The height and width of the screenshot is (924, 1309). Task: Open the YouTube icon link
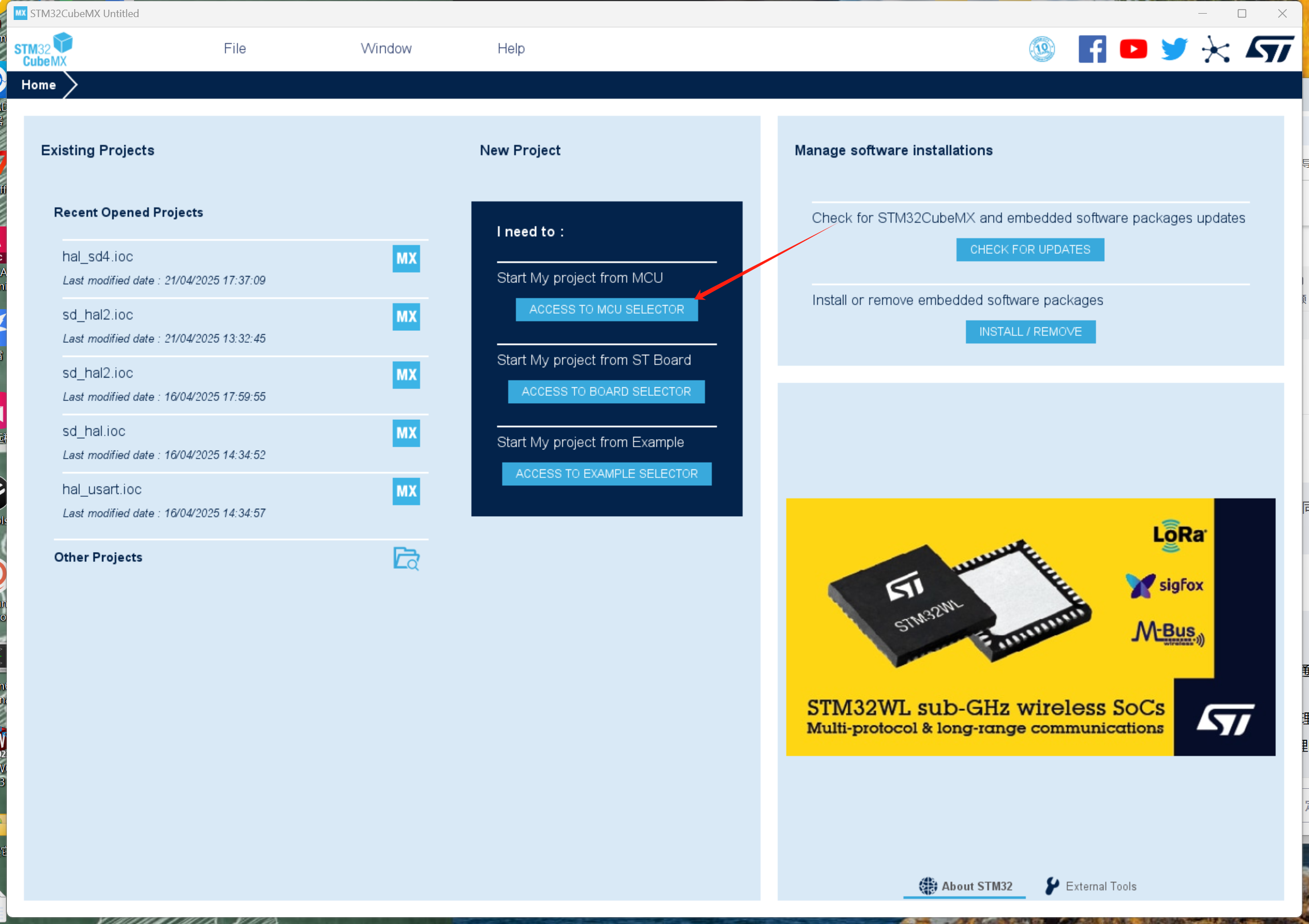1133,49
